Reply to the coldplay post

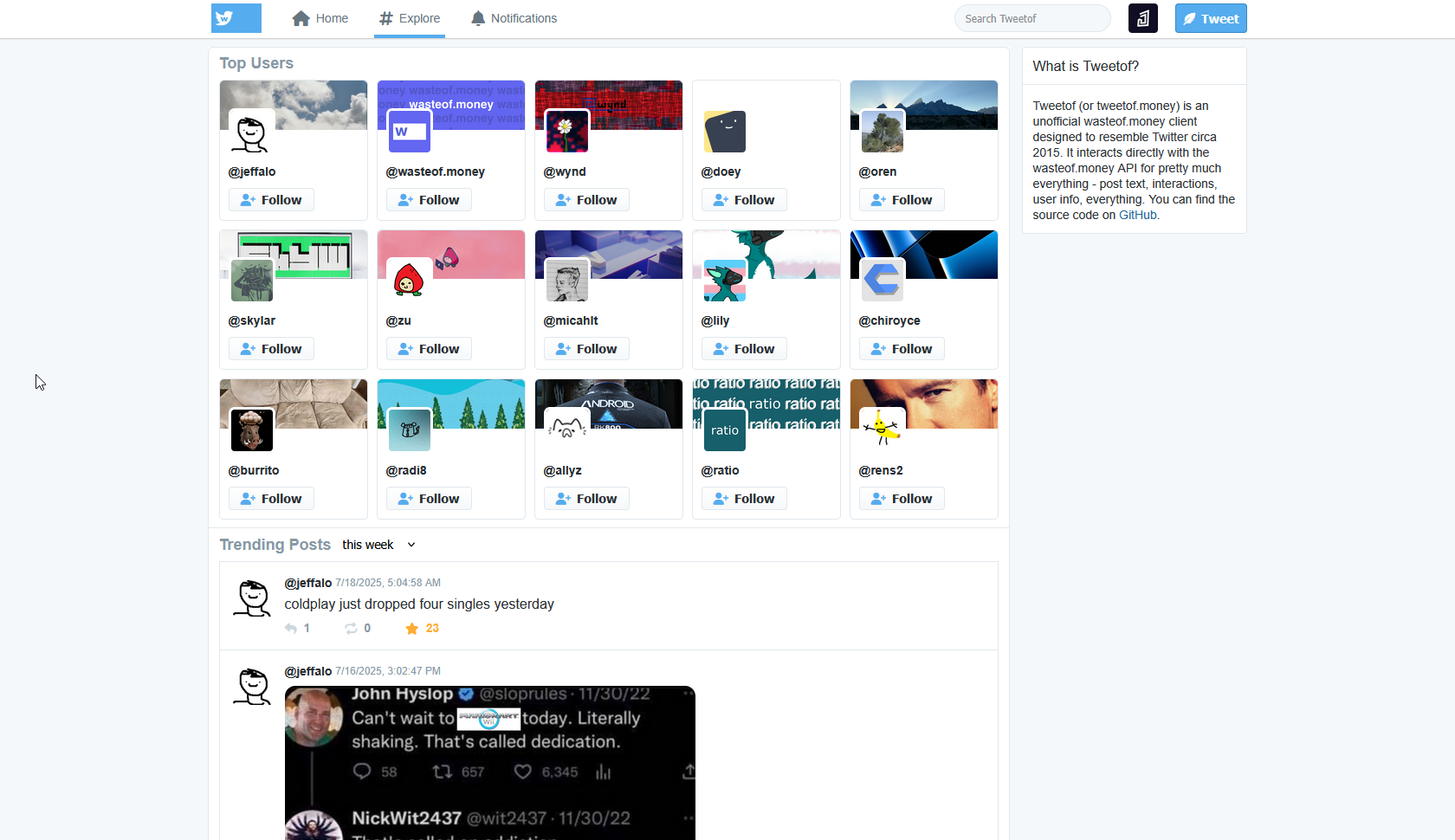(297, 629)
